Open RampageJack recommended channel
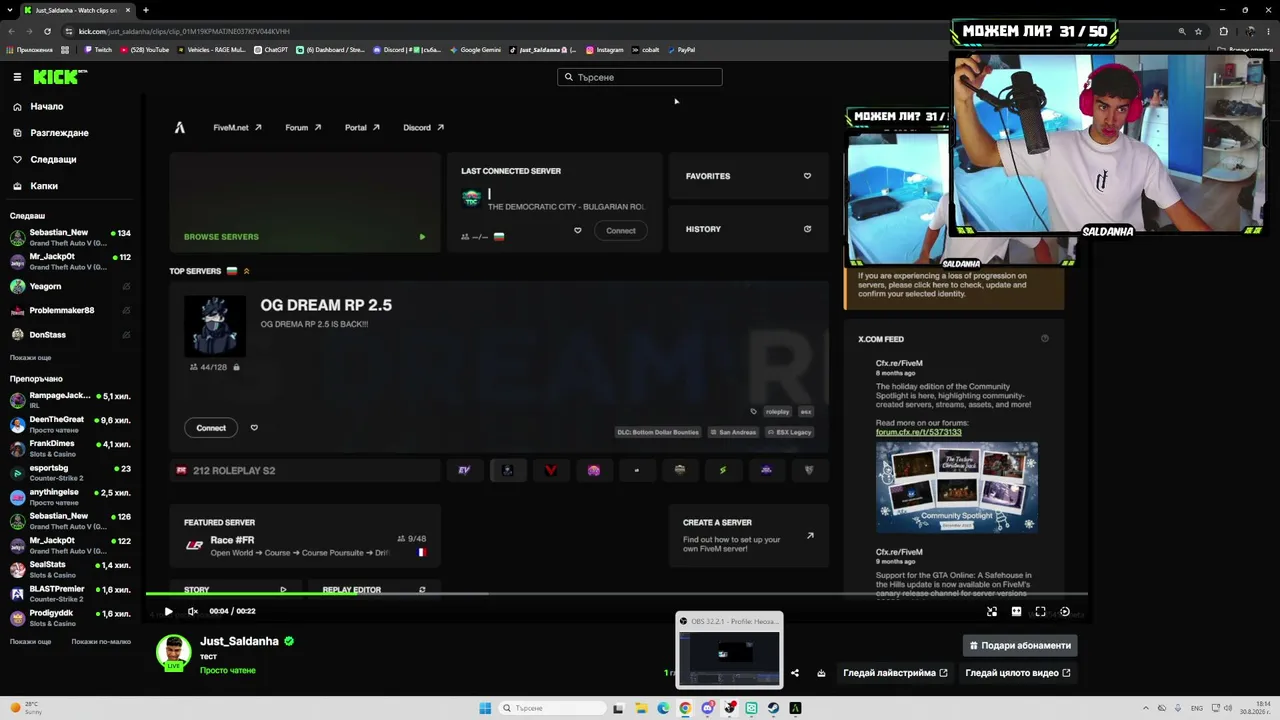The width and height of the screenshot is (1280, 720). (72, 400)
